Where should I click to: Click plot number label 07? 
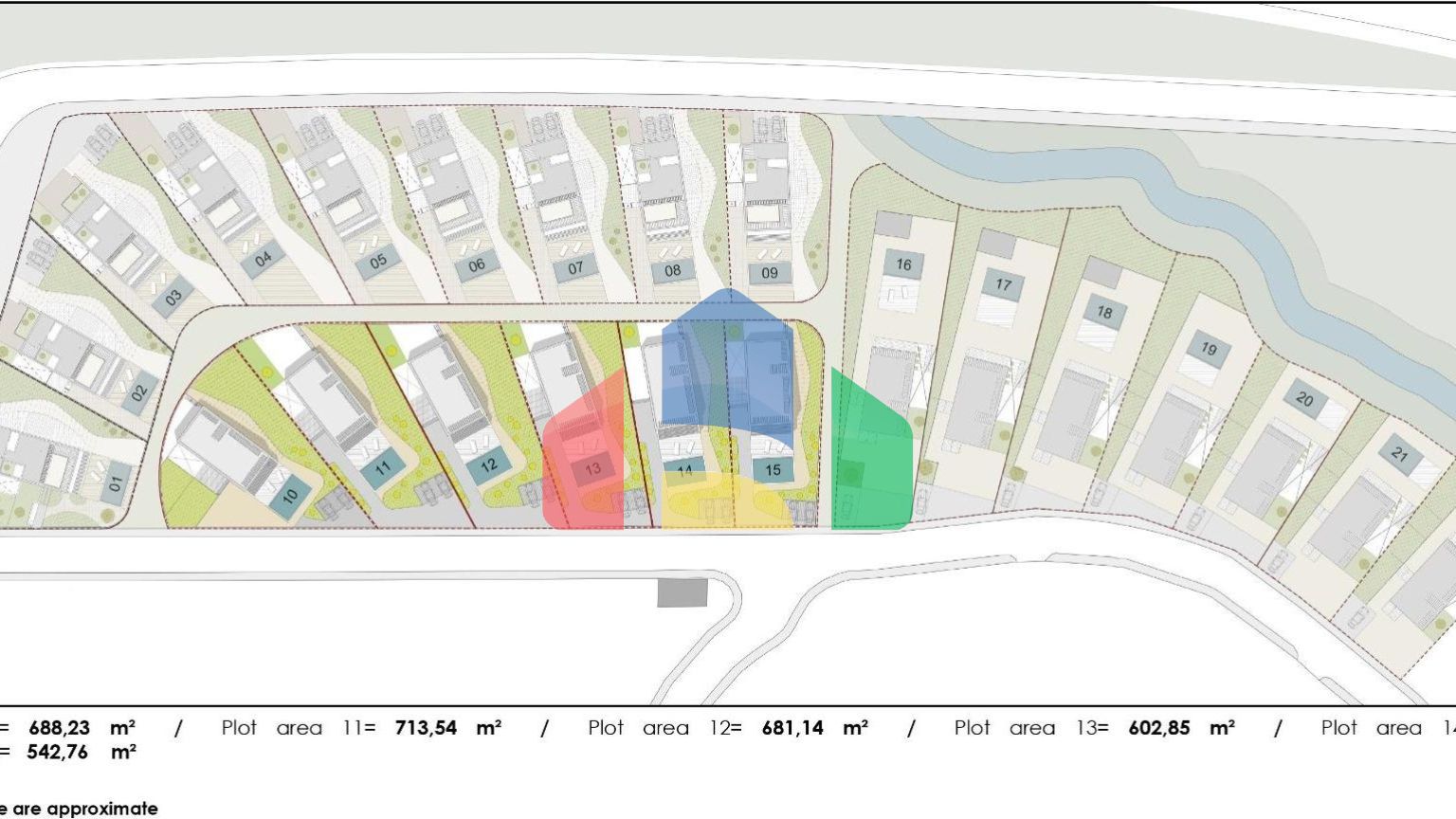click(x=575, y=268)
